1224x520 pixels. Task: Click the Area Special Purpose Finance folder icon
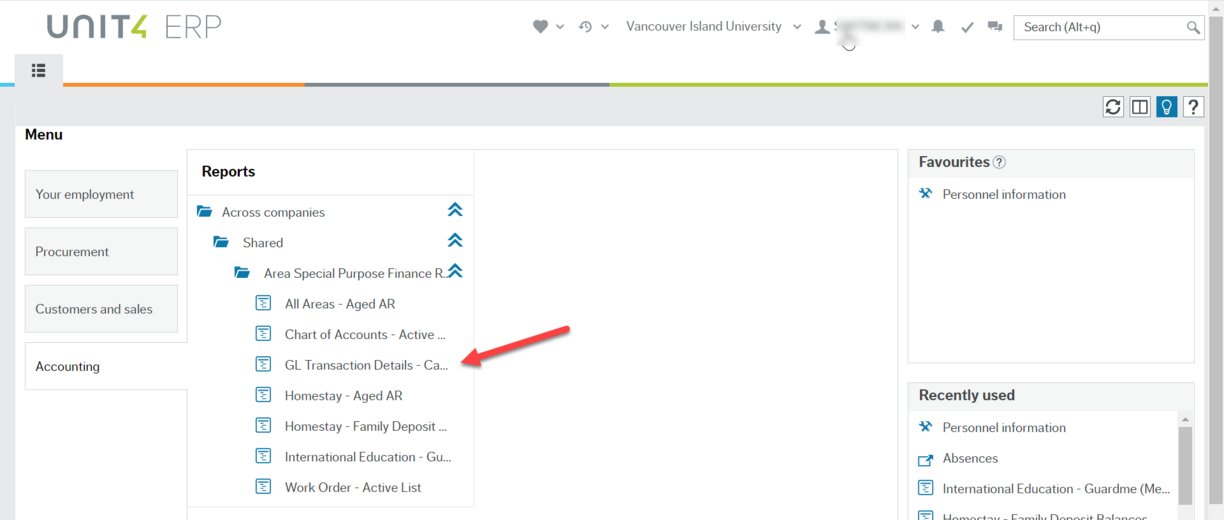[x=242, y=273]
